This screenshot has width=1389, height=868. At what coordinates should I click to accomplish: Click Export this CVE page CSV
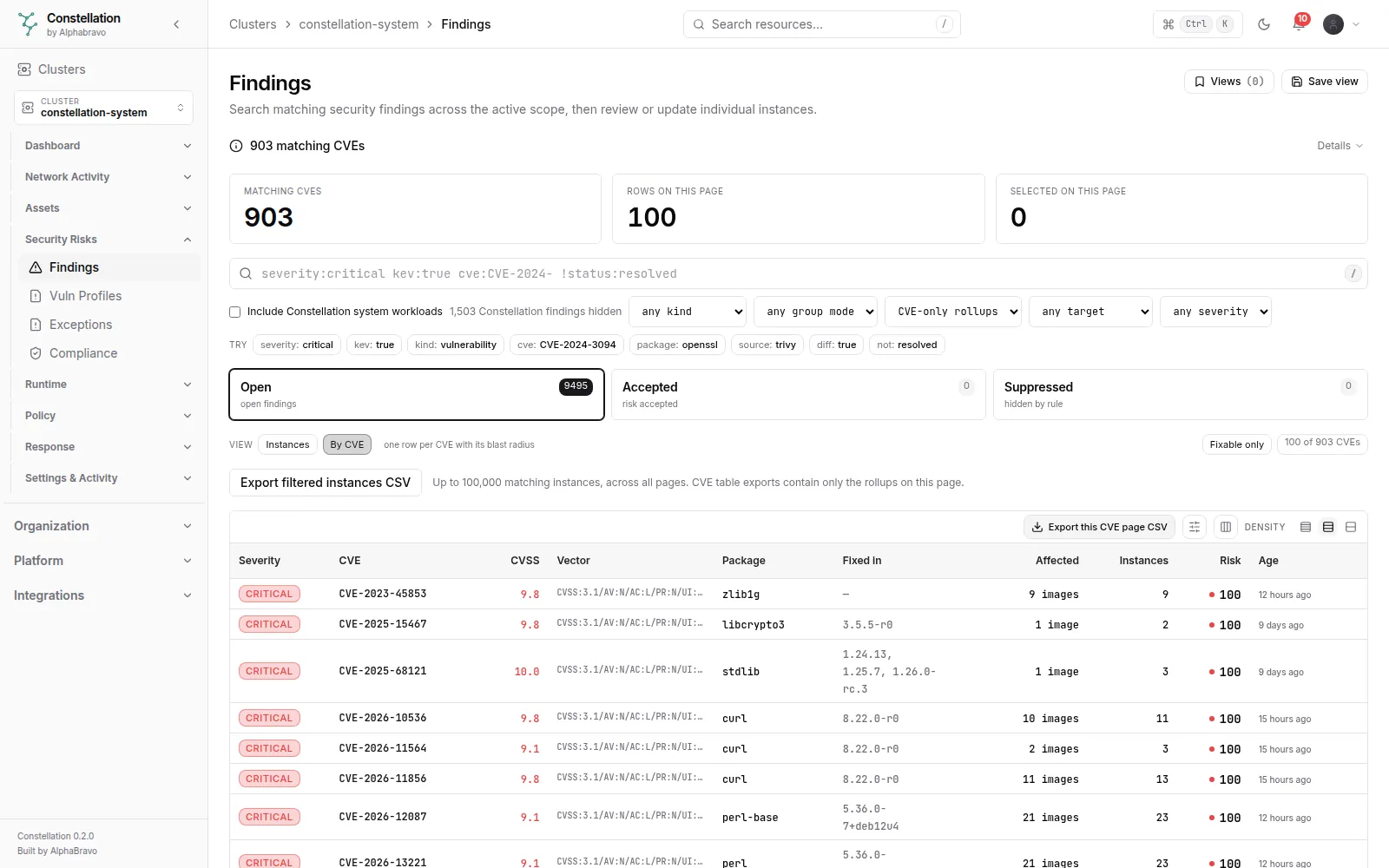click(x=1099, y=527)
